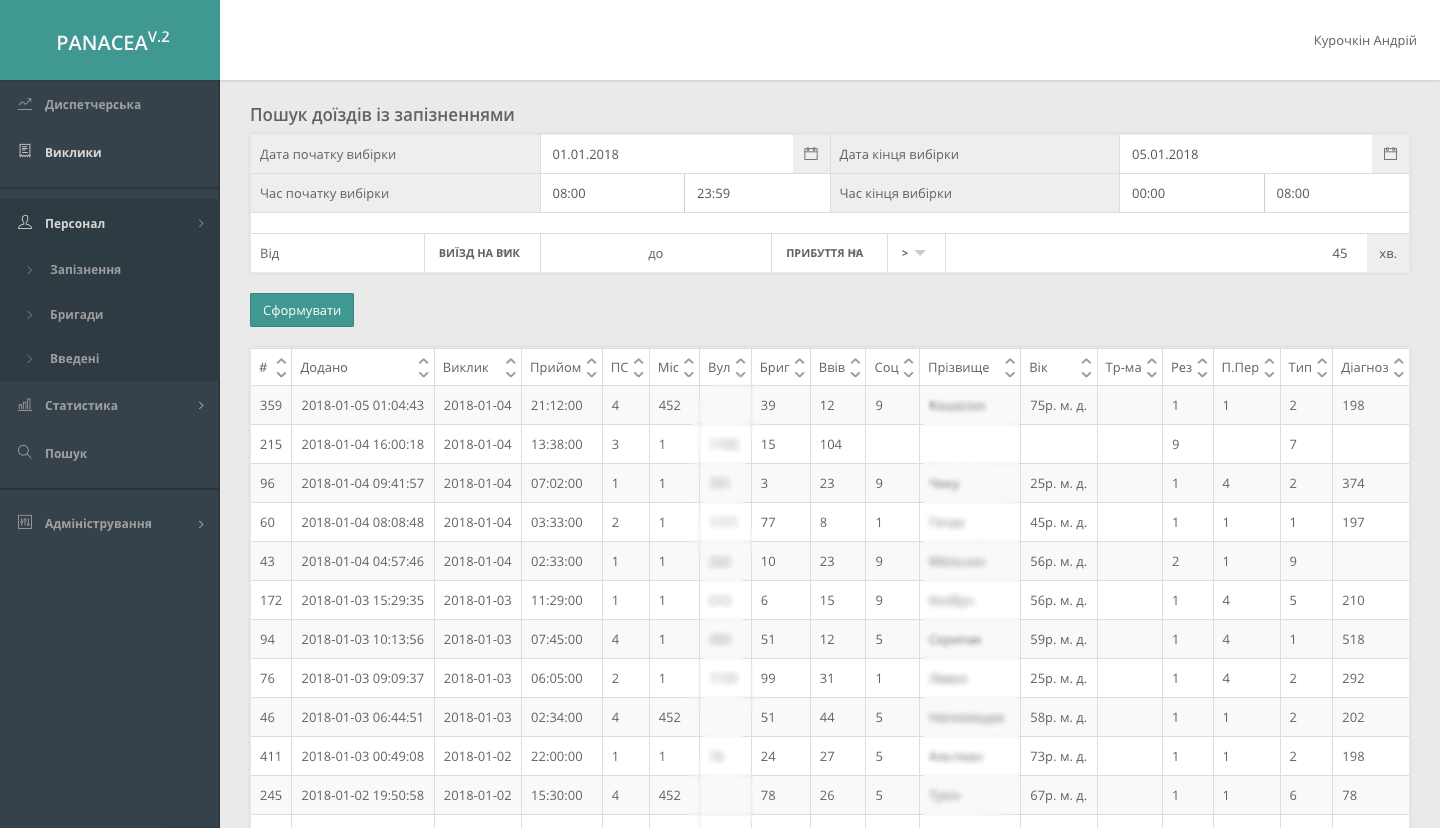Expand the Адміністрування menu chevron
1440x828 pixels.
coord(201,524)
